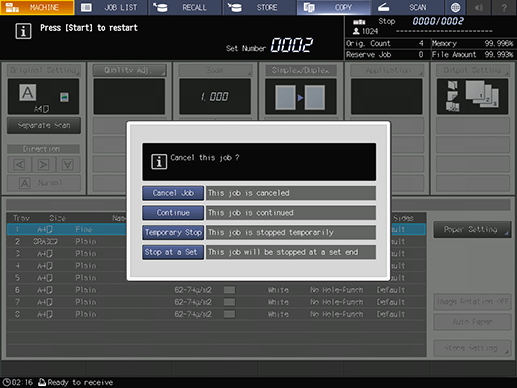Expand the Paper Setting button
The width and height of the screenshot is (517, 388).
pyautogui.click(x=472, y=229)
